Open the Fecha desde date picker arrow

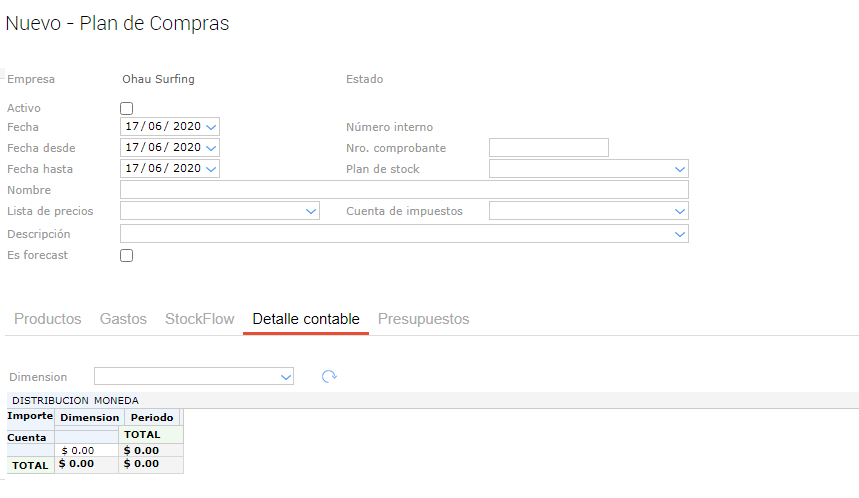pyautogui.click(x=211, y=148)
